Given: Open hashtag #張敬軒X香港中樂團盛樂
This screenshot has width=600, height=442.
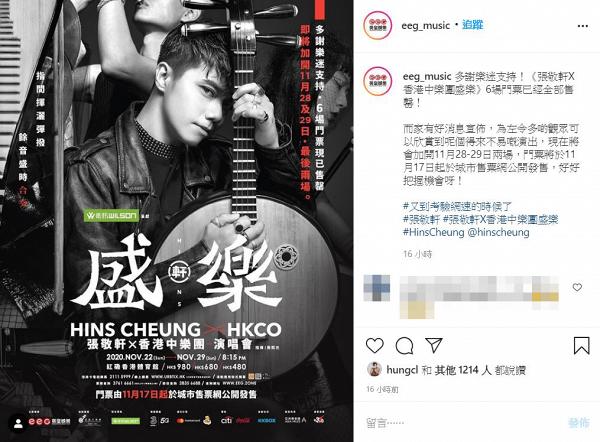Looking at the screenshot, I should coord(500,219).
